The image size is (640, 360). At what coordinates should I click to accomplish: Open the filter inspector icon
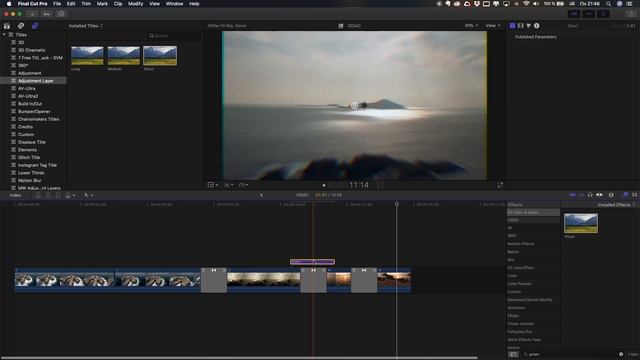529,26
